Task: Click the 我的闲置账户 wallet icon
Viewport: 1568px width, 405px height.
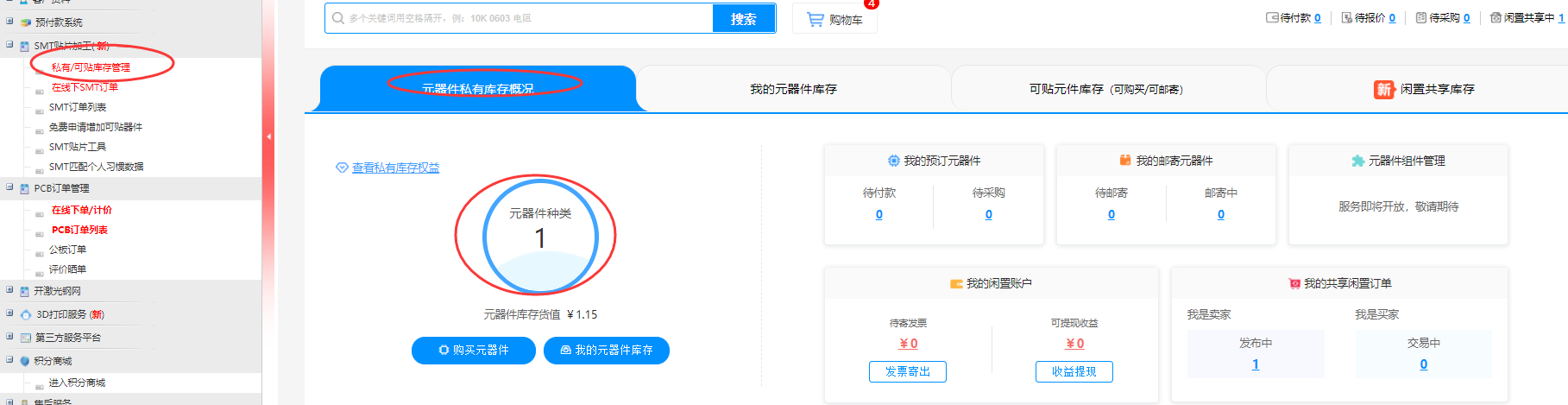Action: [956, 283]
